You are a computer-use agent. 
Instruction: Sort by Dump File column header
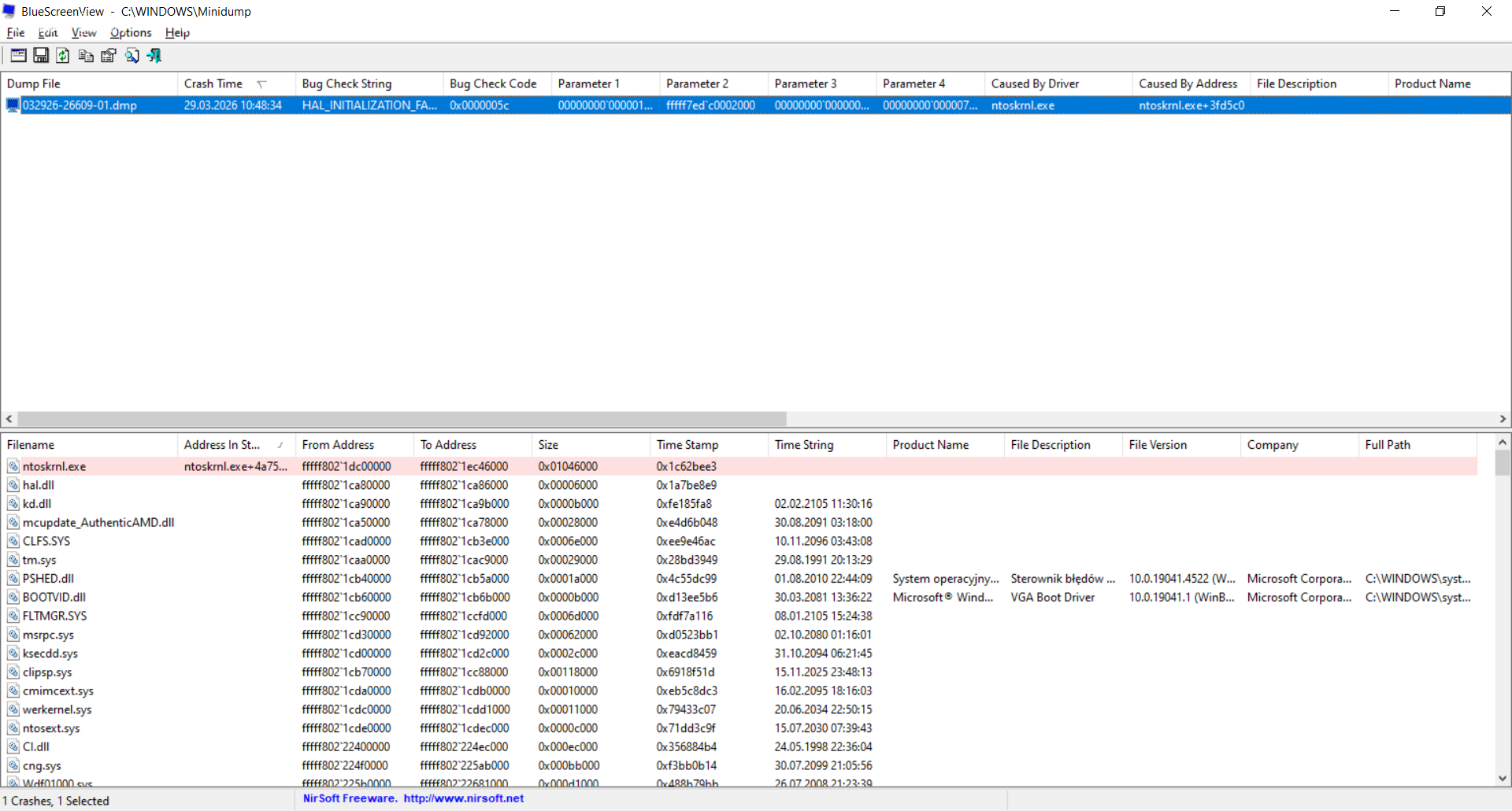[x=89, y=83]
